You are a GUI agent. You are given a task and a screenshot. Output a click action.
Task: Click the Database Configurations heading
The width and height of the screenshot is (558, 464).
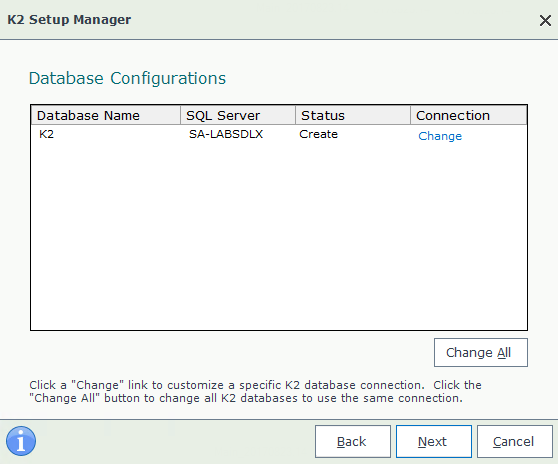[x=127, y=78]
